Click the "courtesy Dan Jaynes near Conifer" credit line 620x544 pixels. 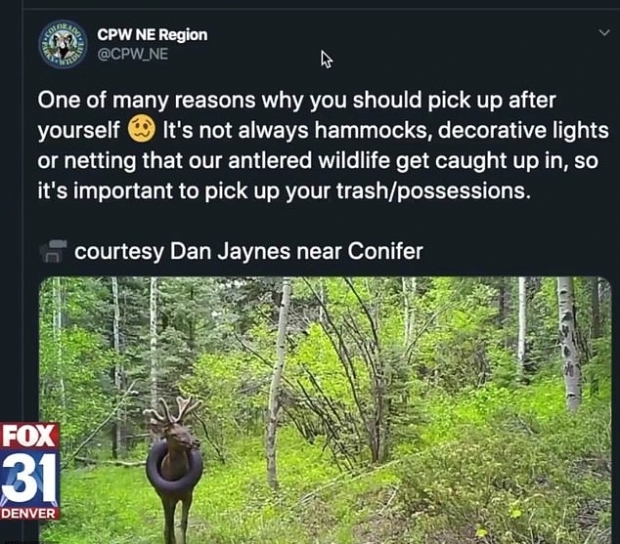(249, 251)
